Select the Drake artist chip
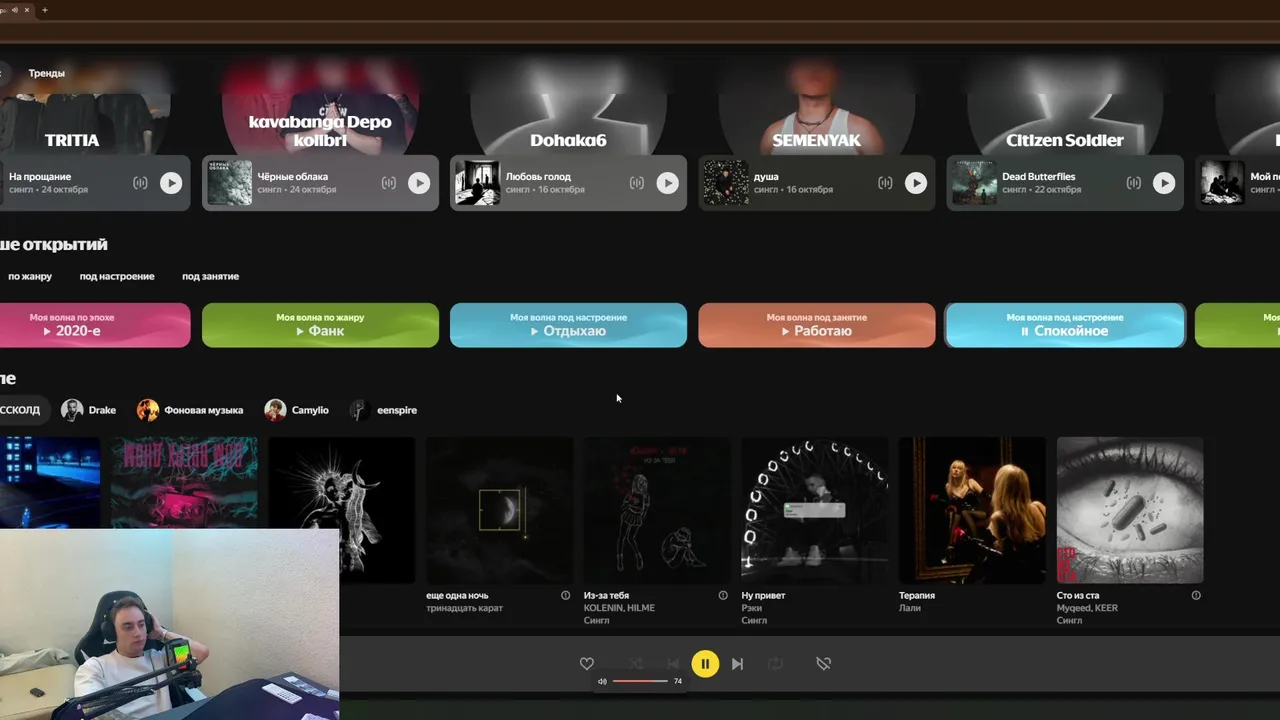1280x720 pixels. (x=88, y=410)
